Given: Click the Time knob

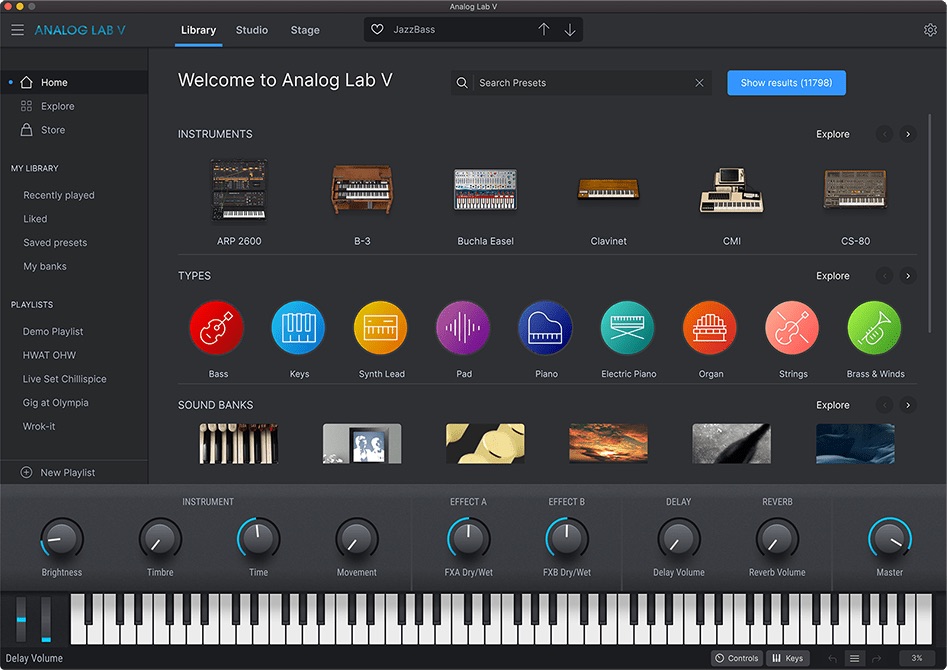Looking at the screenshot, I should coord(258,538).
